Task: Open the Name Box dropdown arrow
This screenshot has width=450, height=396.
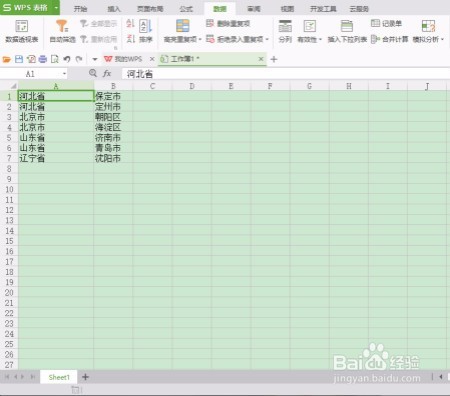Action: pos(64,74)
